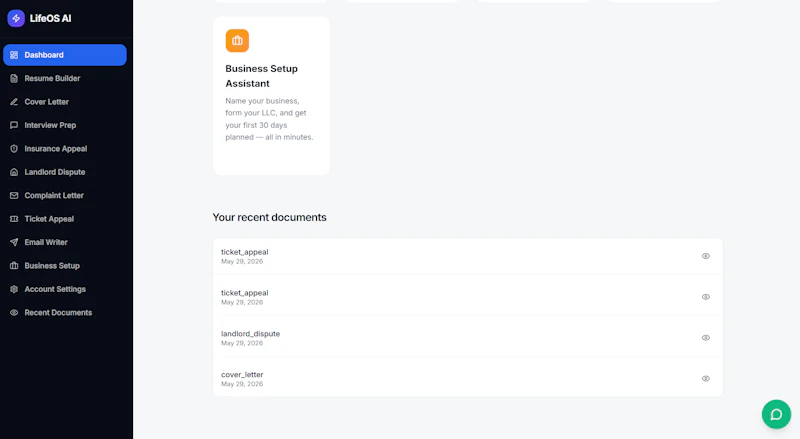Open Cover Letter from the sidebar
800x439 pixels.
point(65,102)
